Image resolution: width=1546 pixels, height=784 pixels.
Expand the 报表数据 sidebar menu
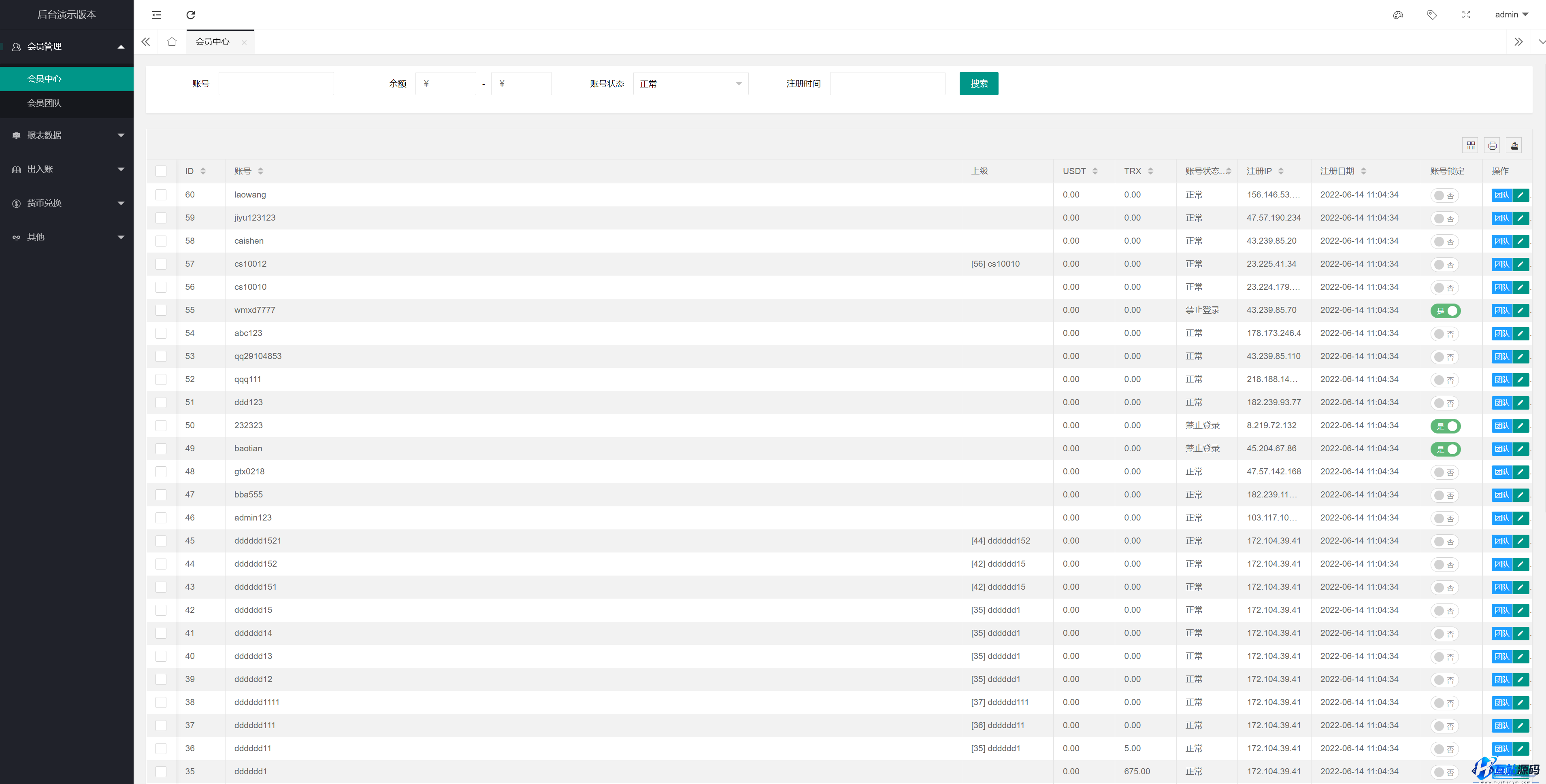pyautogui.click(x=67, y=135)
